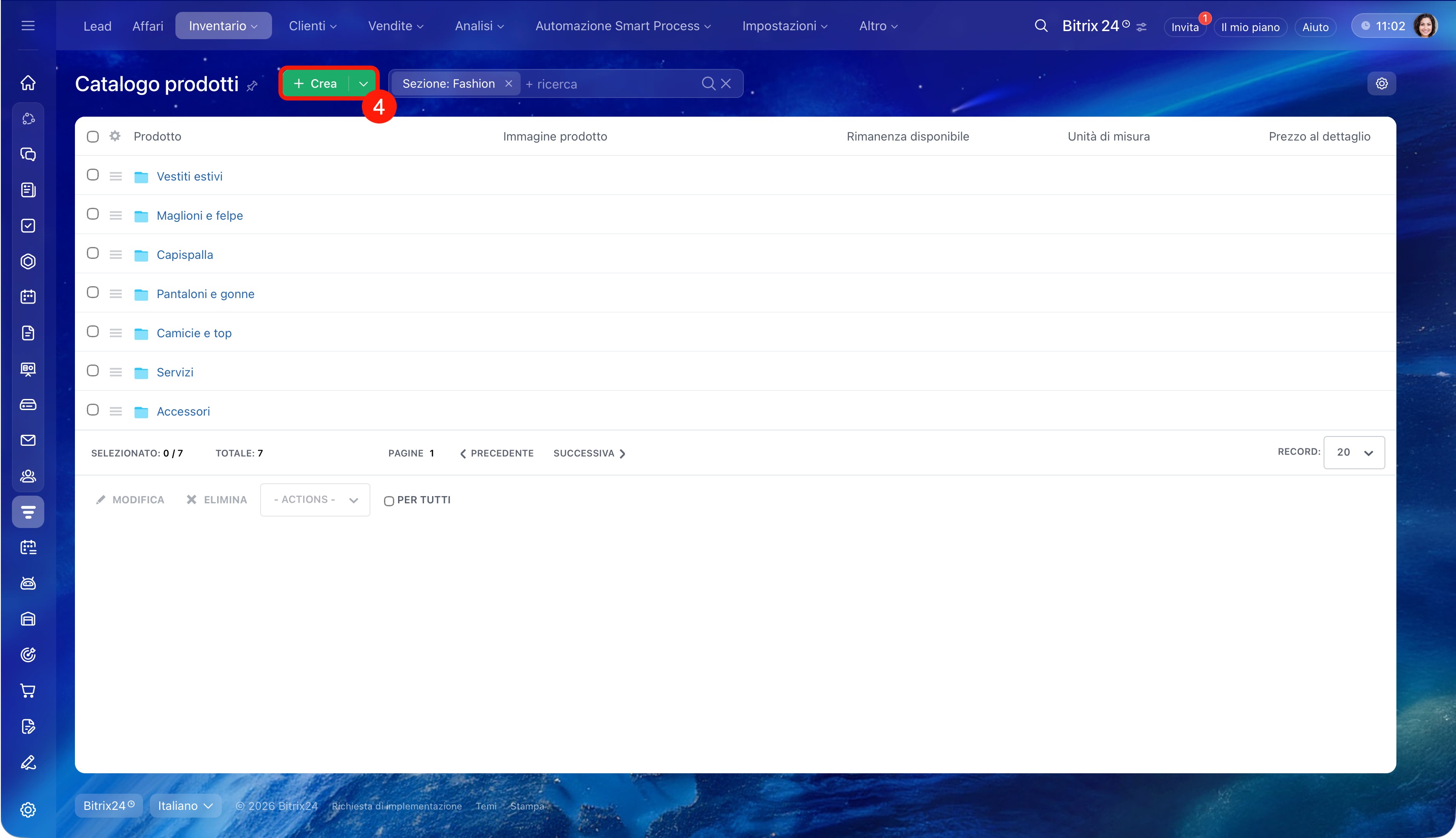Viewport: 1456px width, 838px height.
Task: Click the calendar icon in left sidebar
Action: [x=28, y=297]
